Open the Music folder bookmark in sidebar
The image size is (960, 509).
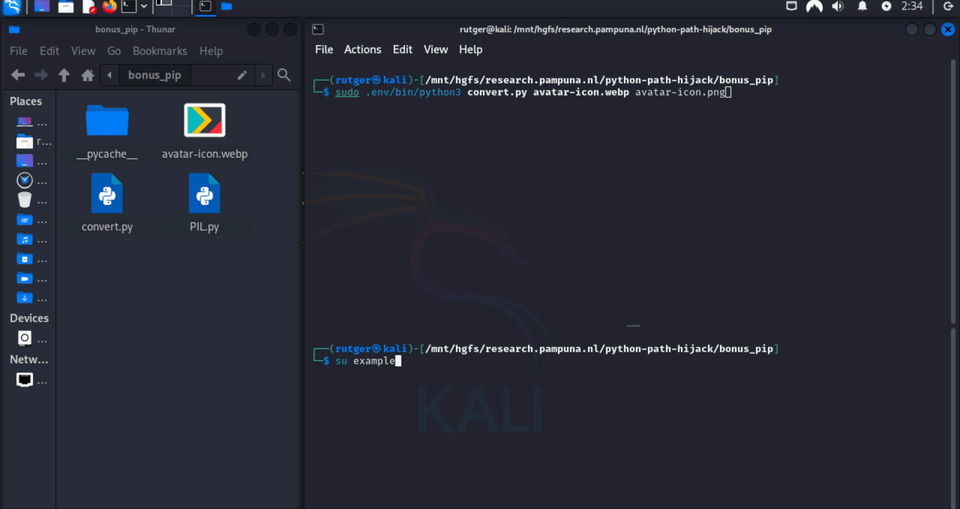click(32, 239)
